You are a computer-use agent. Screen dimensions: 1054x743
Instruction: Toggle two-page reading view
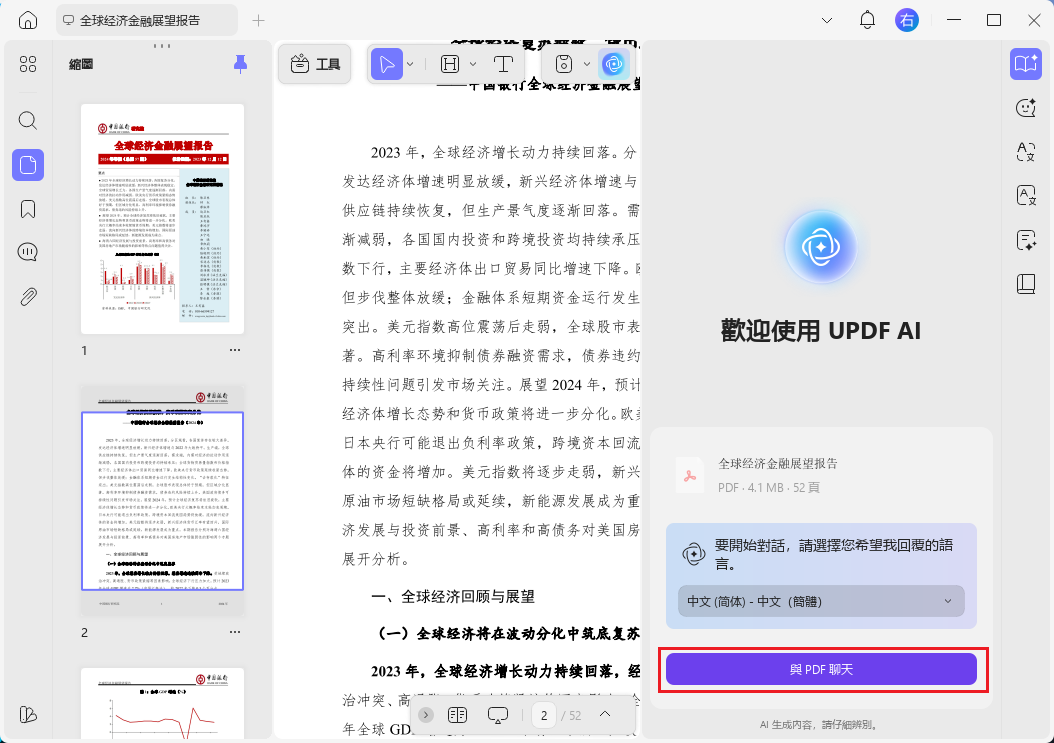(x=458, y=714)
